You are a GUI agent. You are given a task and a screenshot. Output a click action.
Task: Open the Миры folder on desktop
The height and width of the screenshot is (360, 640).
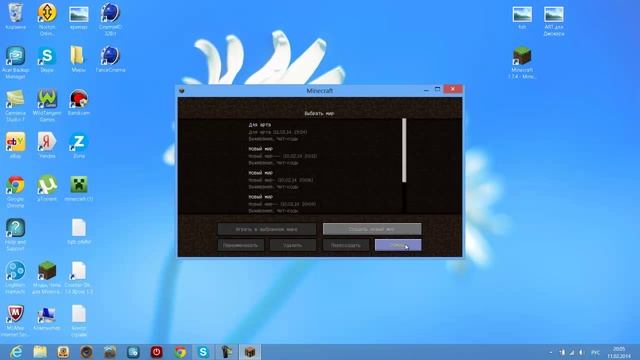(78, 60)
